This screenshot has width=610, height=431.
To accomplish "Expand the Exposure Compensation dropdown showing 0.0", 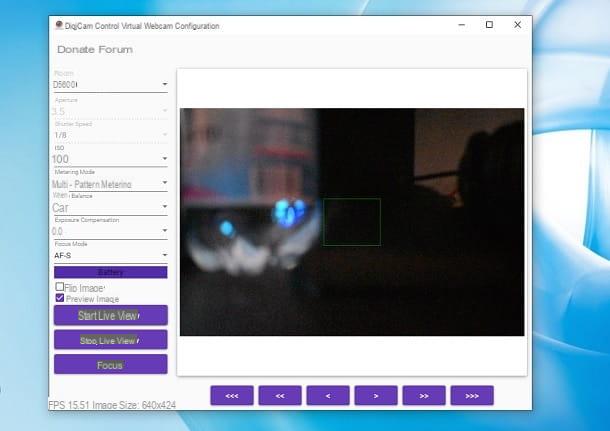I will [110, 231].
